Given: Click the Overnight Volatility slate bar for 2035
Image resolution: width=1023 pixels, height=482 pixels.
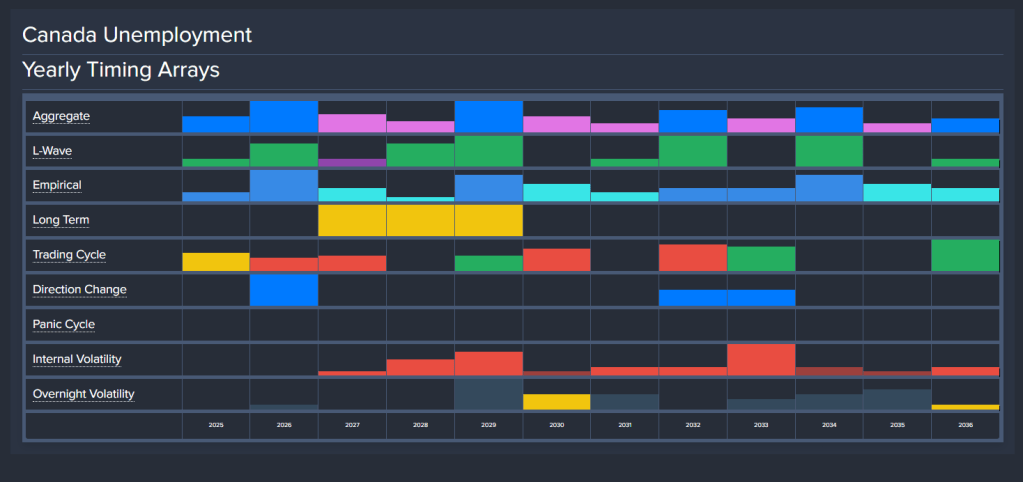Looking at the screenshot, I should 897,399.
